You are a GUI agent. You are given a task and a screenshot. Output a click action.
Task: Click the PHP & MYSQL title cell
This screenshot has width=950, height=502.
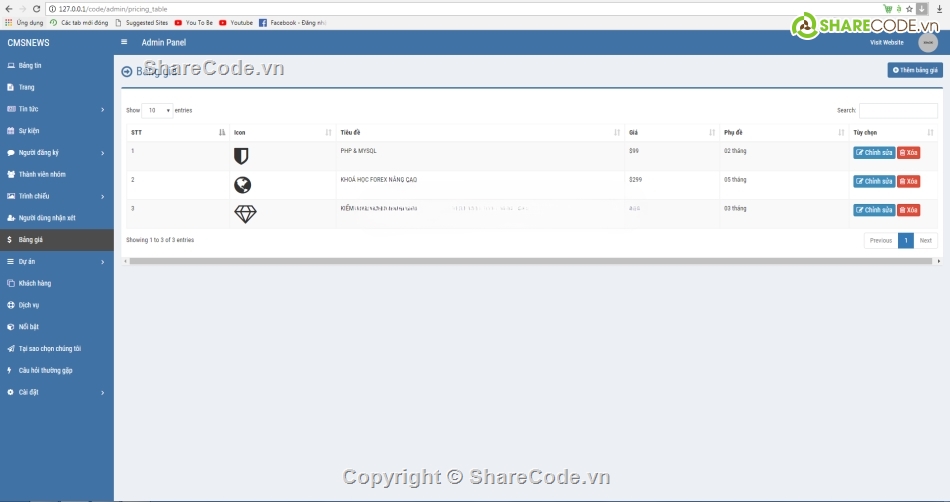[x=480, y=156]
